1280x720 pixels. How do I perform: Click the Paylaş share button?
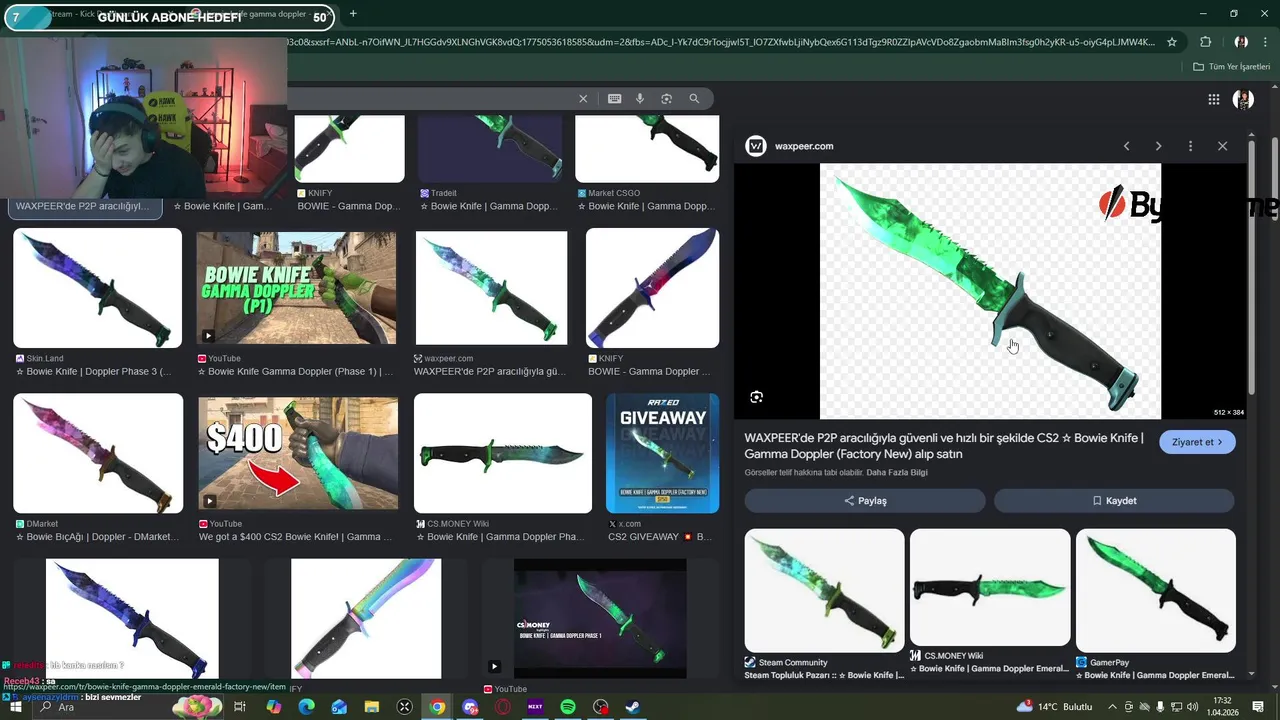865,500
